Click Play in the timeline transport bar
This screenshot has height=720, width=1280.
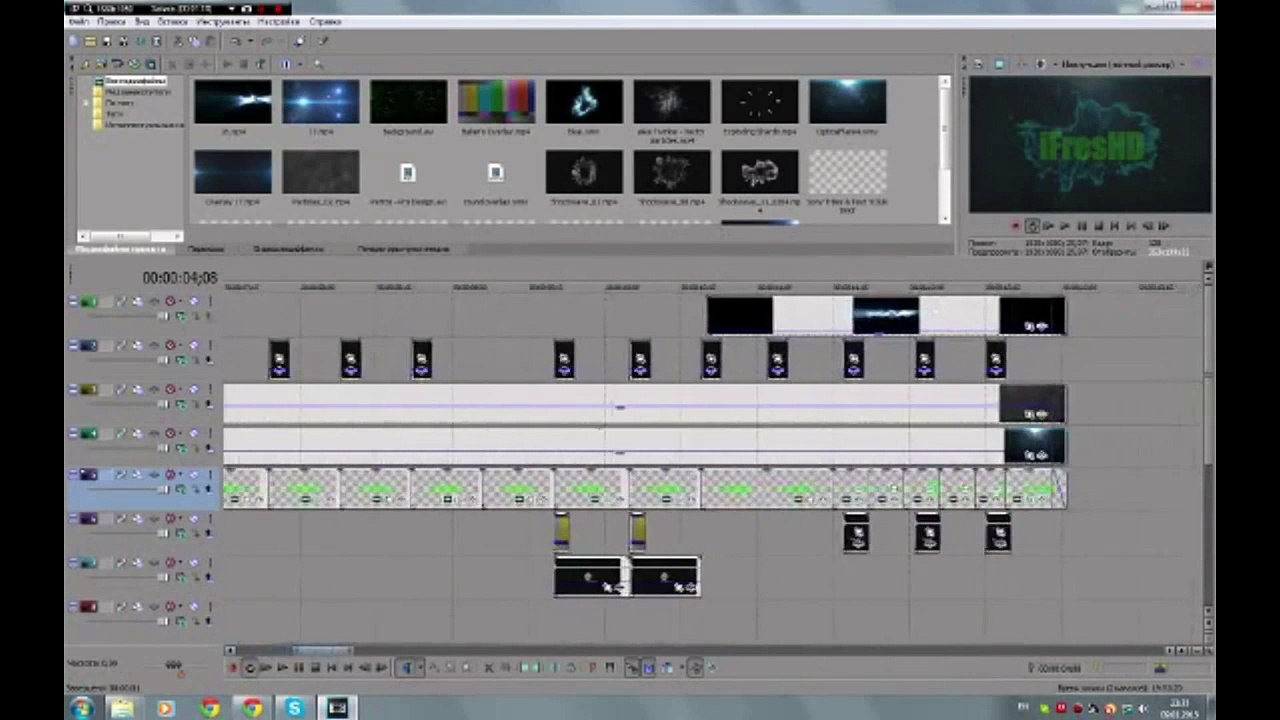[x=283, y=668]
